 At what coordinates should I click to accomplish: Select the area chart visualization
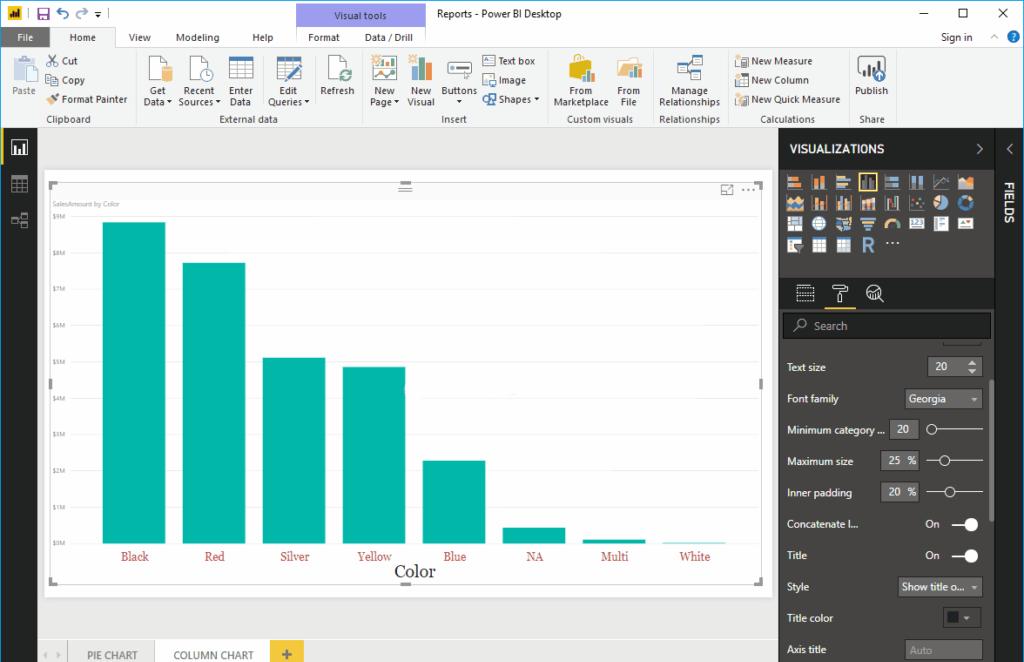click(966, 182)
